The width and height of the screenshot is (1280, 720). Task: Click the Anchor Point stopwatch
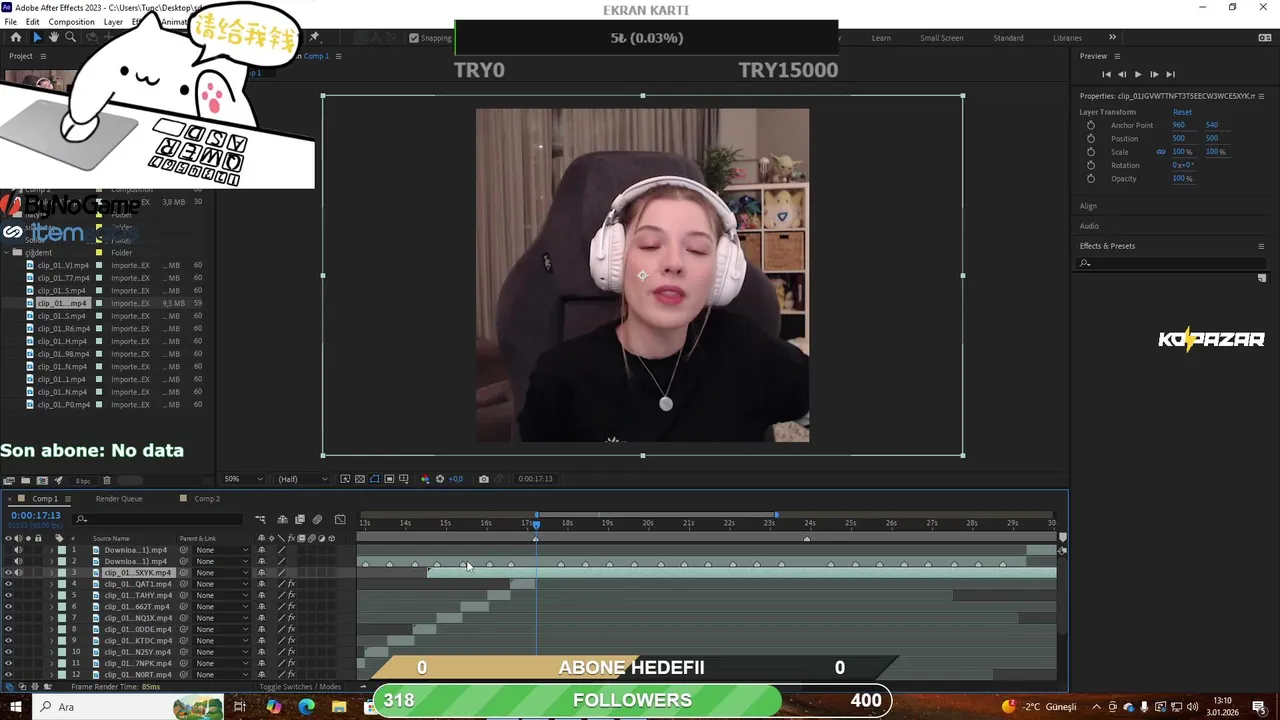(x=1090, y=125)
